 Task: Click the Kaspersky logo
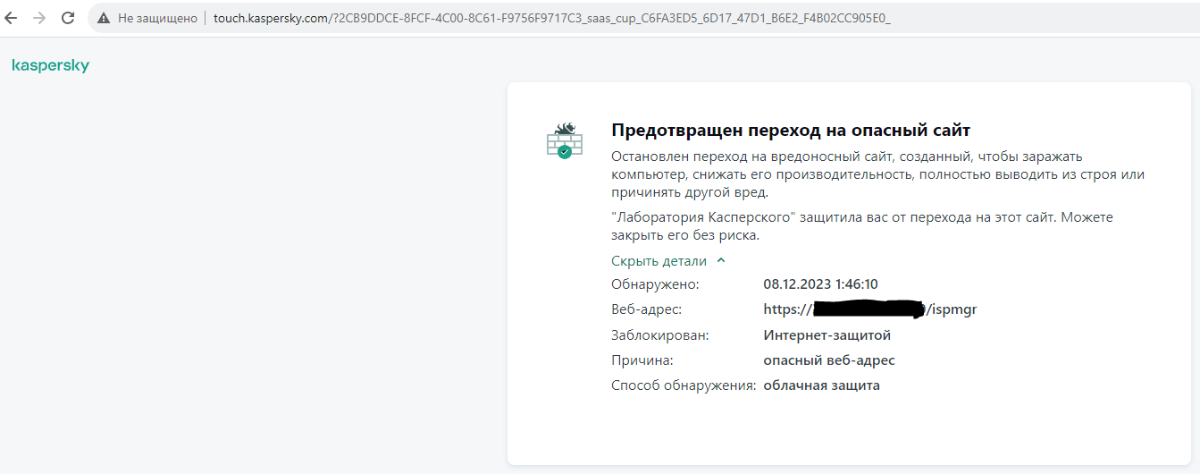pyautogui.click(x=50, y=65)
